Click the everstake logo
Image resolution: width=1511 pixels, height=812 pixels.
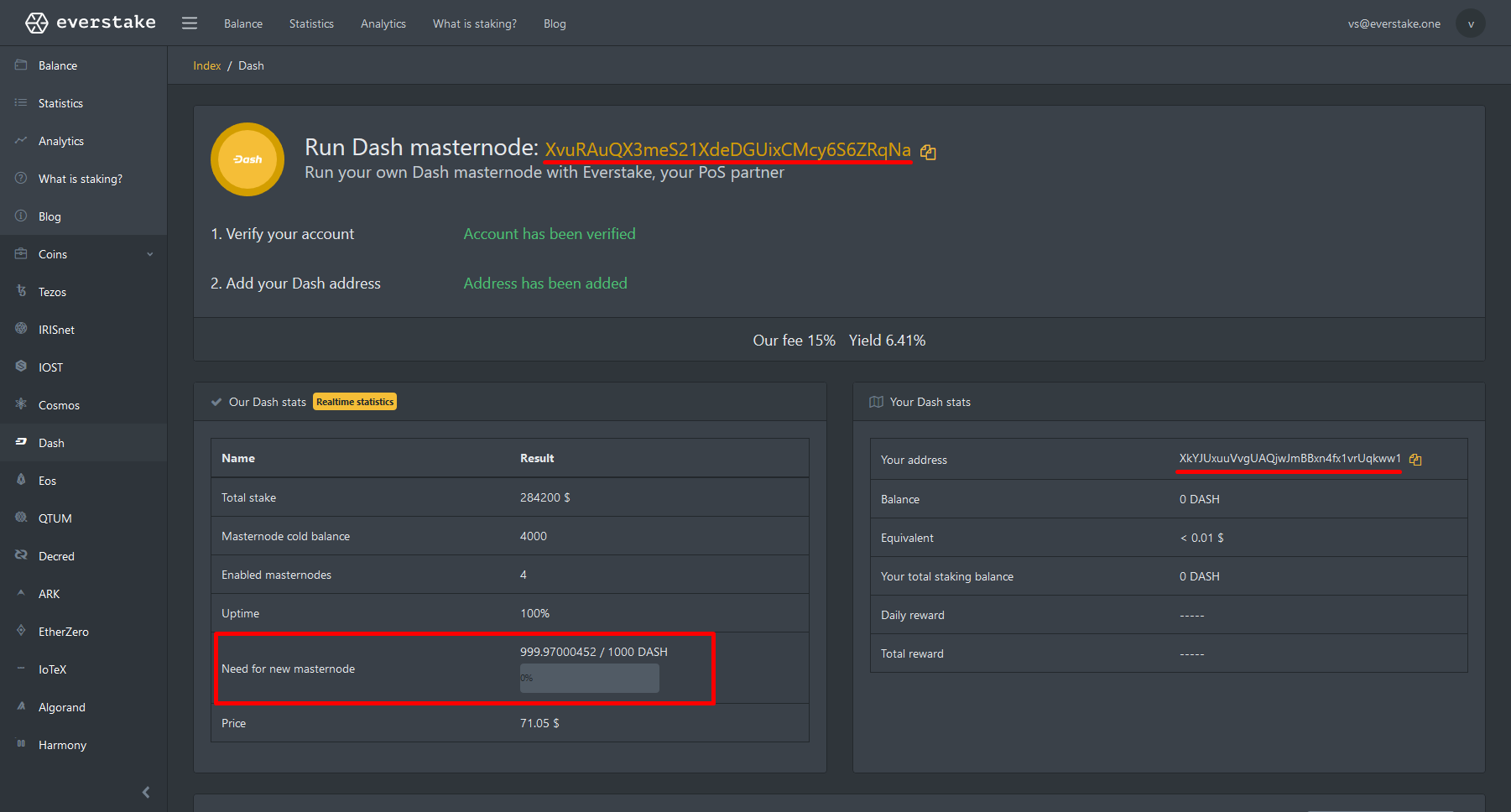tap(91, 23)
